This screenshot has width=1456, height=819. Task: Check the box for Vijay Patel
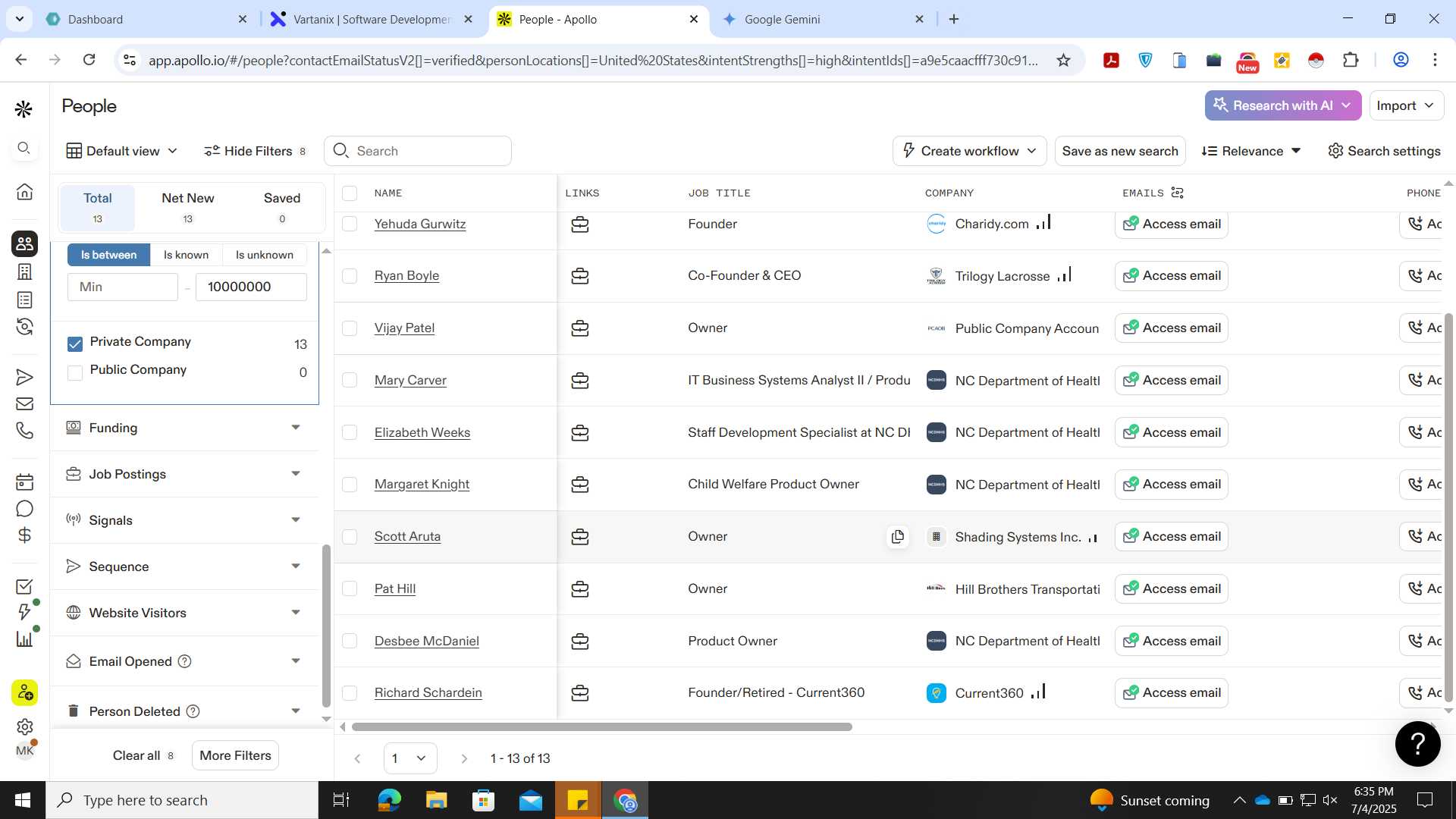point(350,328)
